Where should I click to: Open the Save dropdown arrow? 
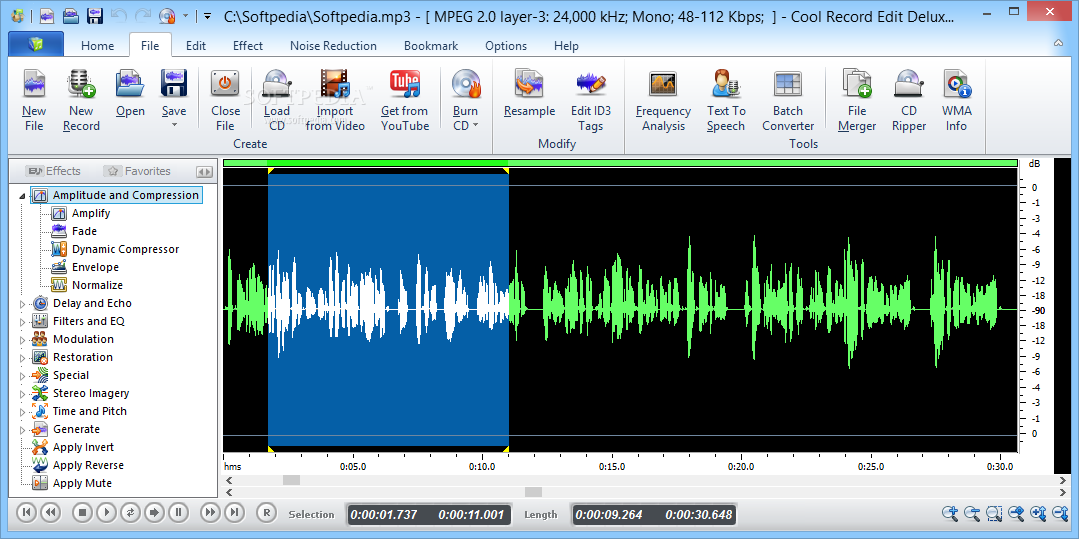(174, 125)
